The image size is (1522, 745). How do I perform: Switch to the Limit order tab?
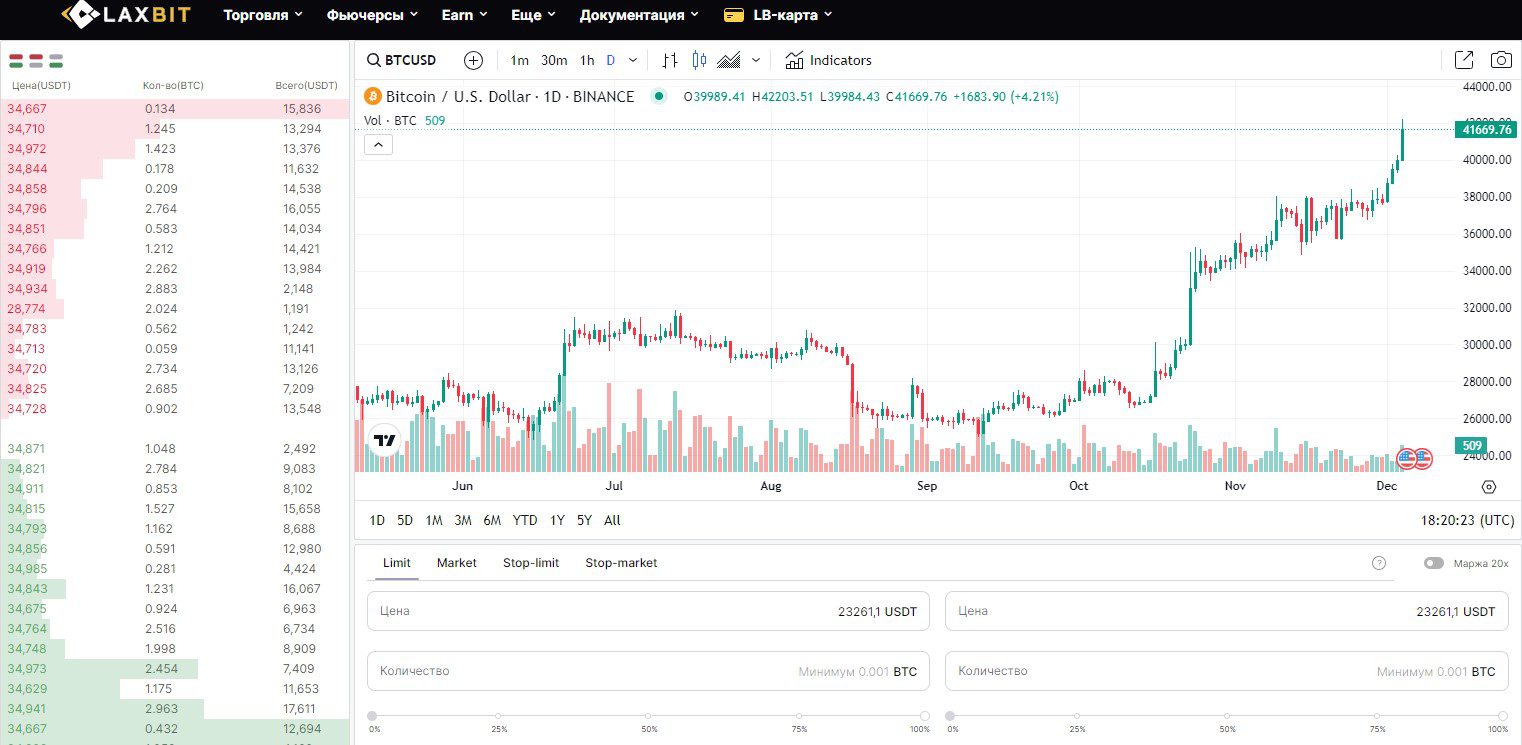[x=397, y=563]
